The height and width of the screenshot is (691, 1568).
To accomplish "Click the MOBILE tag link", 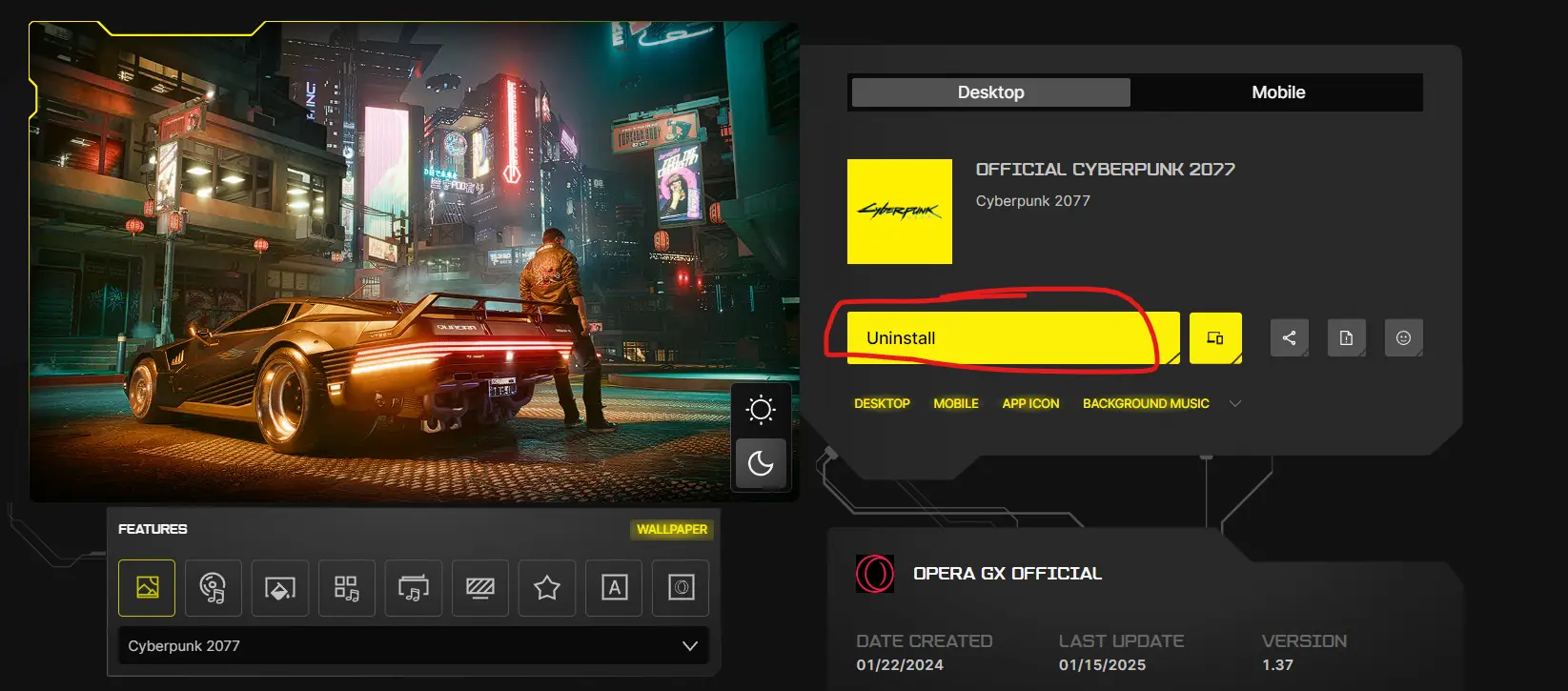I will (x=956, y=404).
